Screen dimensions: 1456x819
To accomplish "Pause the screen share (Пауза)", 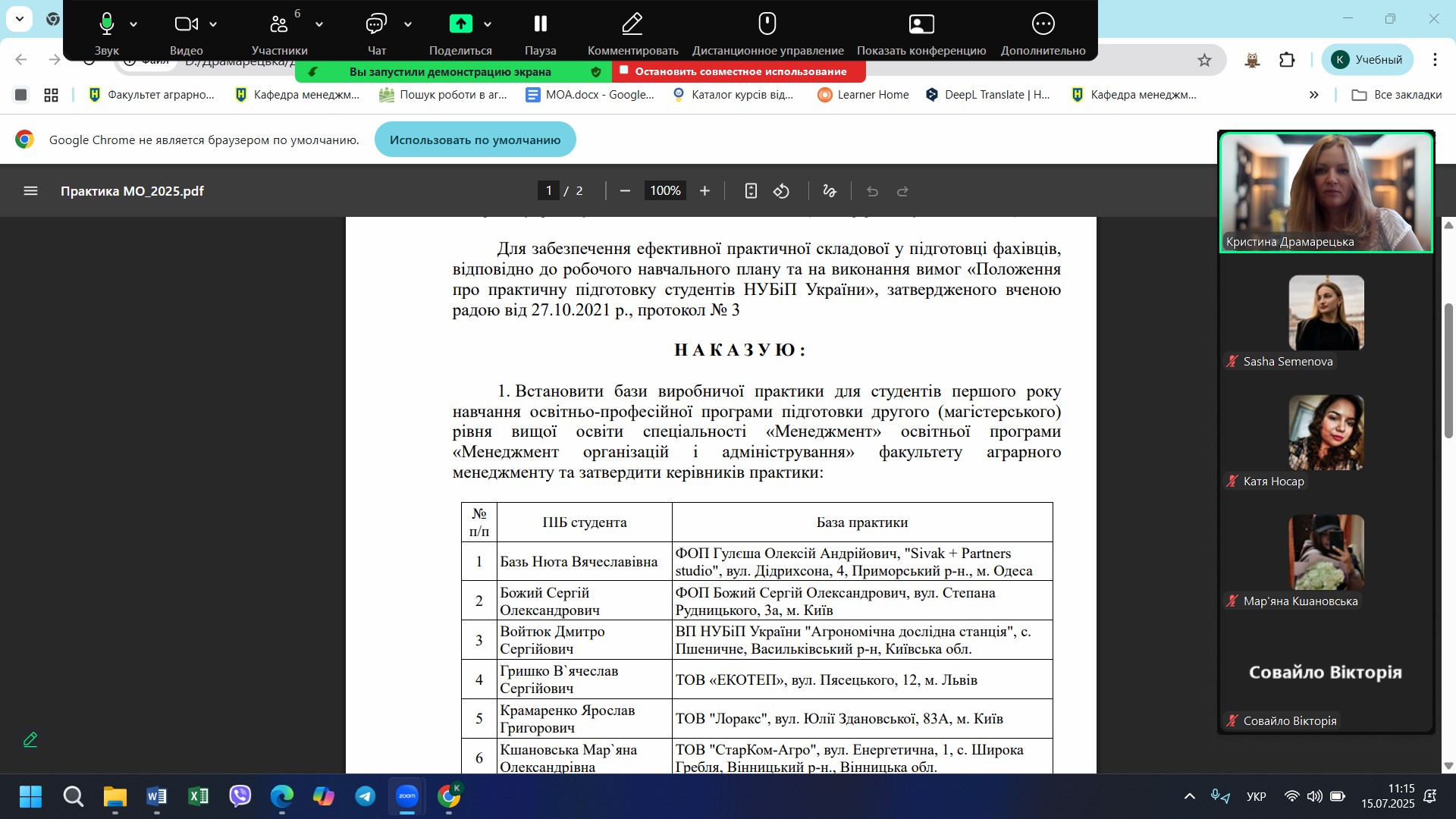I will 540,32.
